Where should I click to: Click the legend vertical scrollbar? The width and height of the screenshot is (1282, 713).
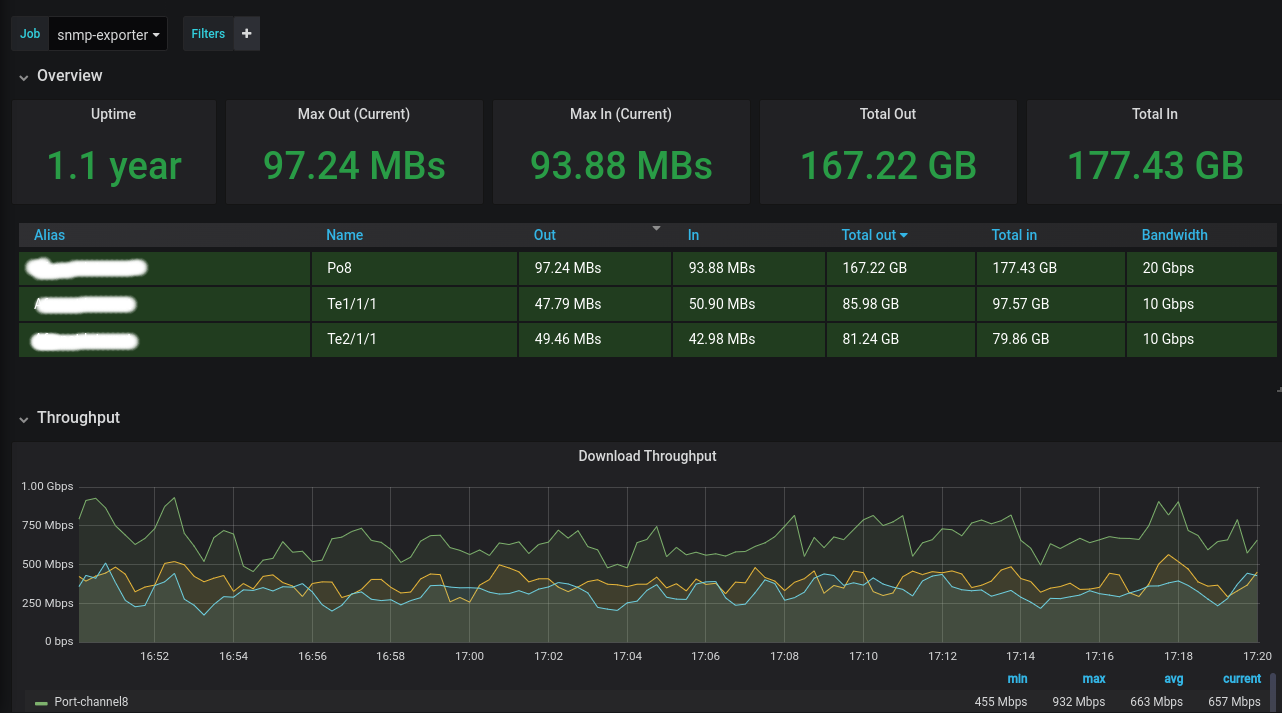click(1272, 692)
